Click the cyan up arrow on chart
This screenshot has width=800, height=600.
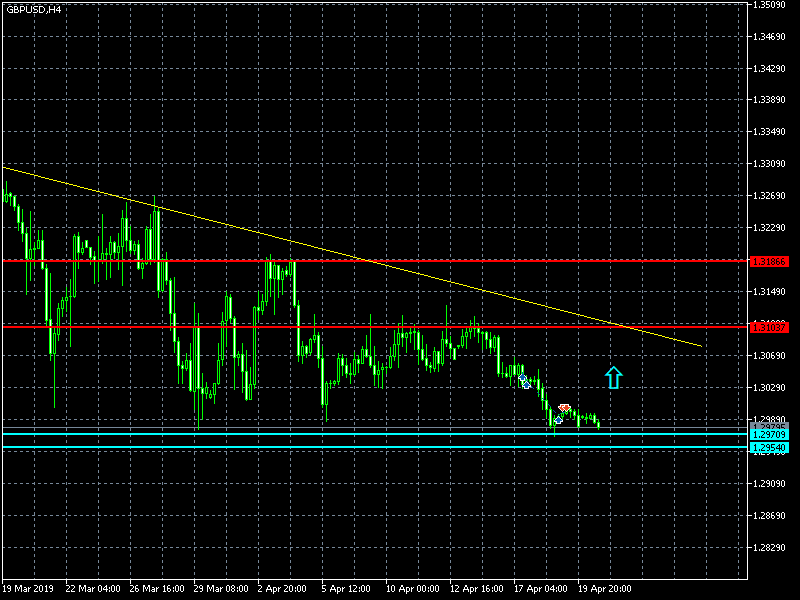[614, 377]
